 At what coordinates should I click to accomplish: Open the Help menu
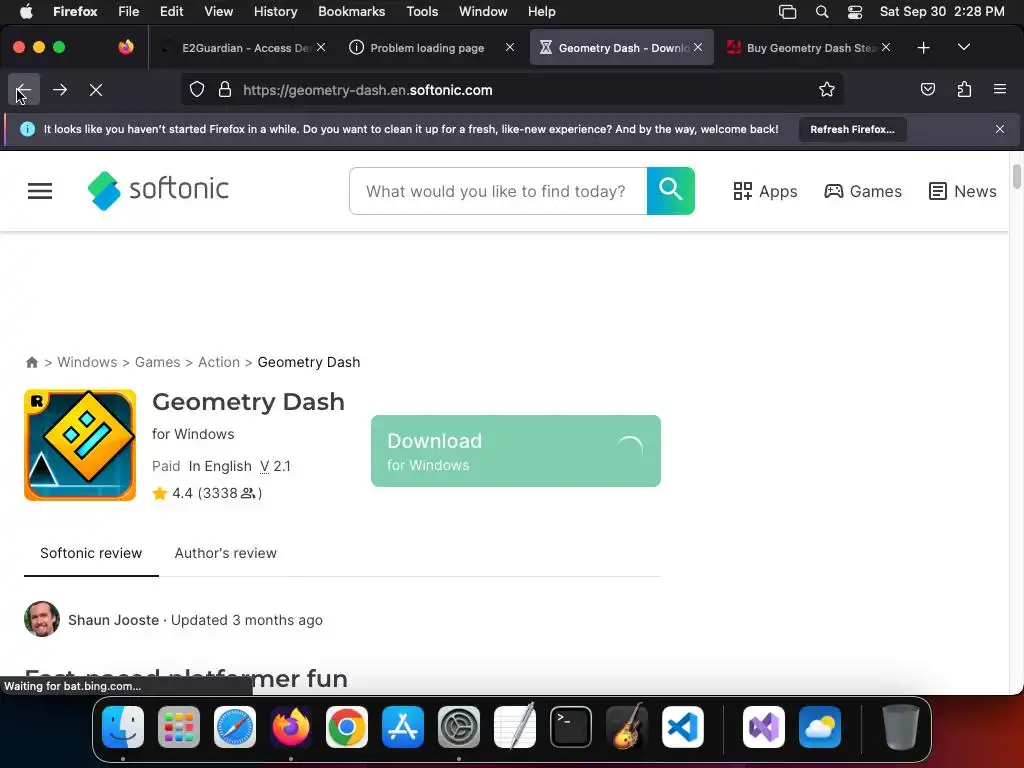[541, 11]
